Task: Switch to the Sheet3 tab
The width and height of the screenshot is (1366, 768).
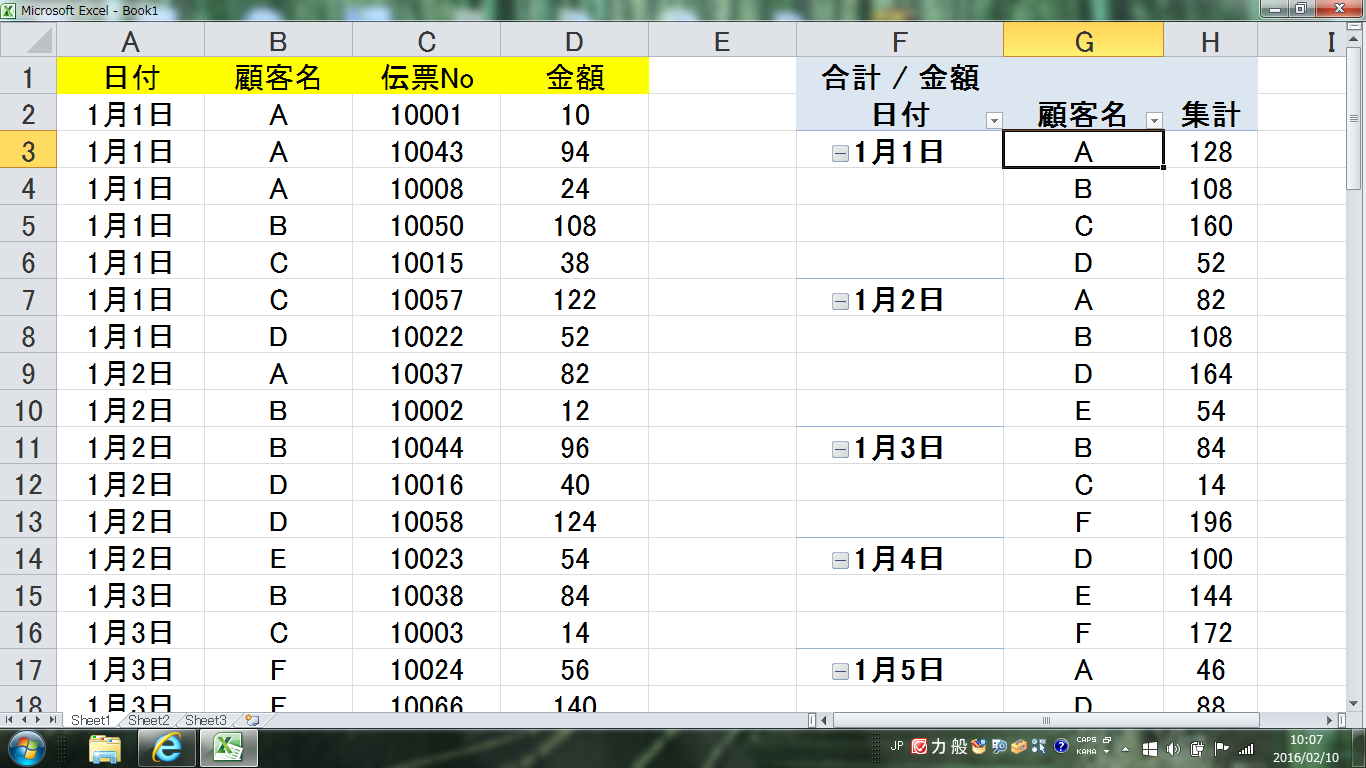Action: pos(206,720)
